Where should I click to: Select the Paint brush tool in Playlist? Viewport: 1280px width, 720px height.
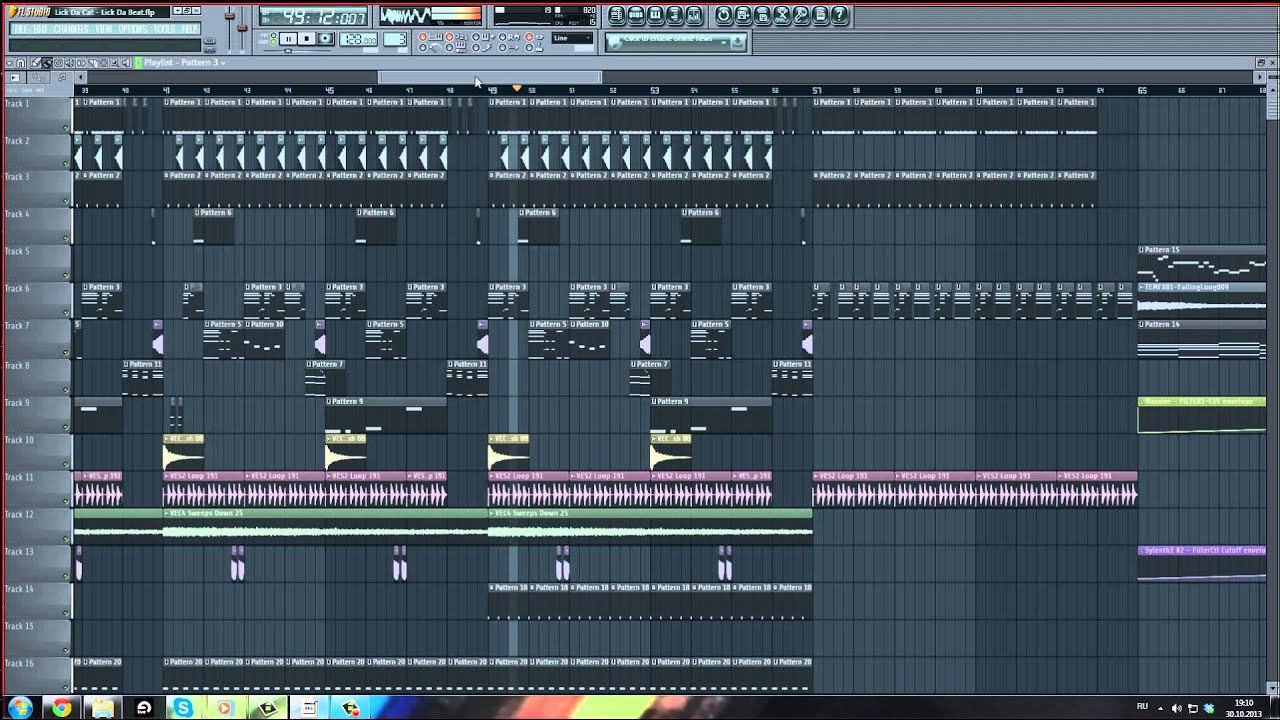[47, 63]
